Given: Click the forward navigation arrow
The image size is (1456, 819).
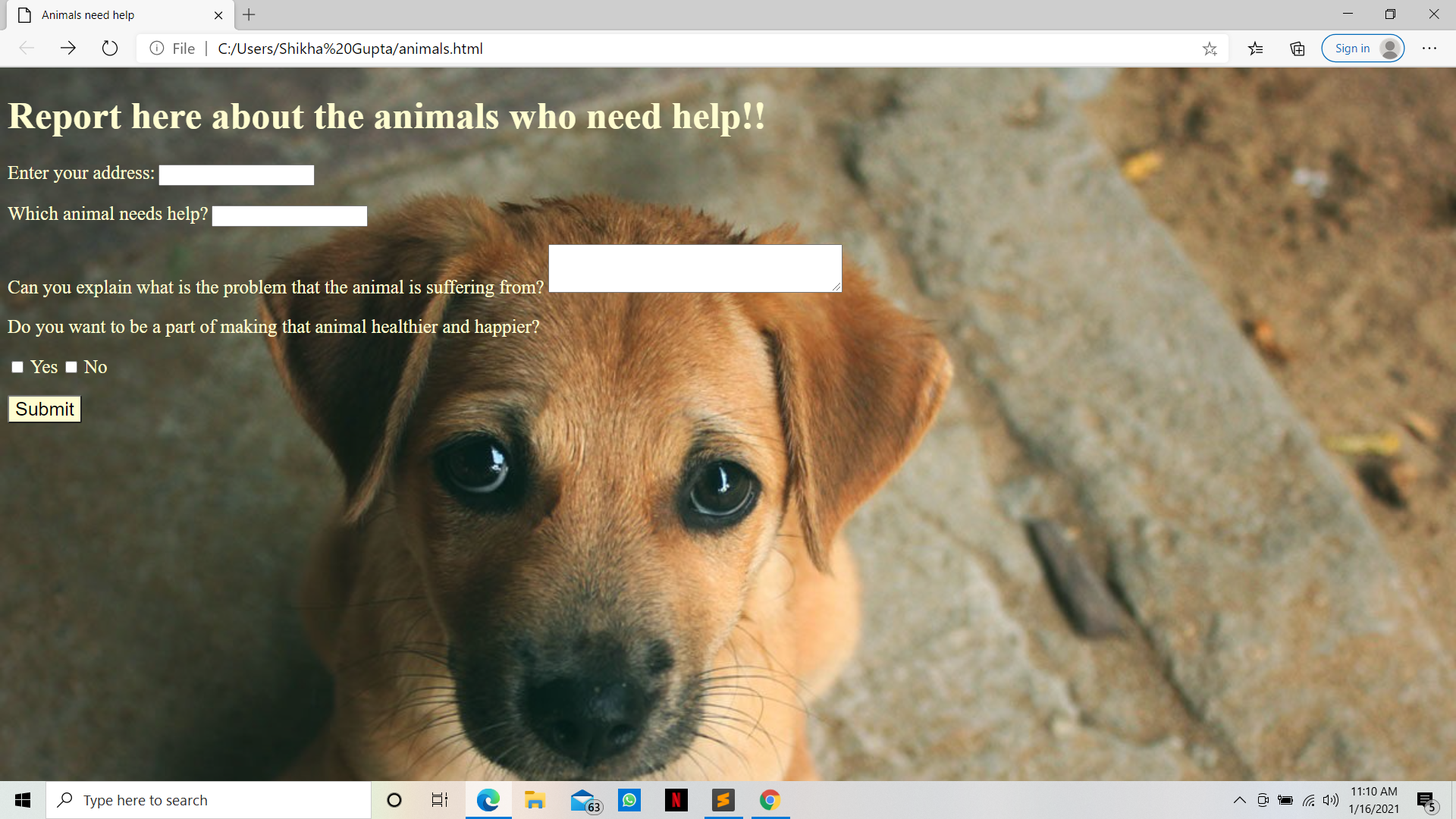Looking at the screenshot, I should (x=68, y=49).
